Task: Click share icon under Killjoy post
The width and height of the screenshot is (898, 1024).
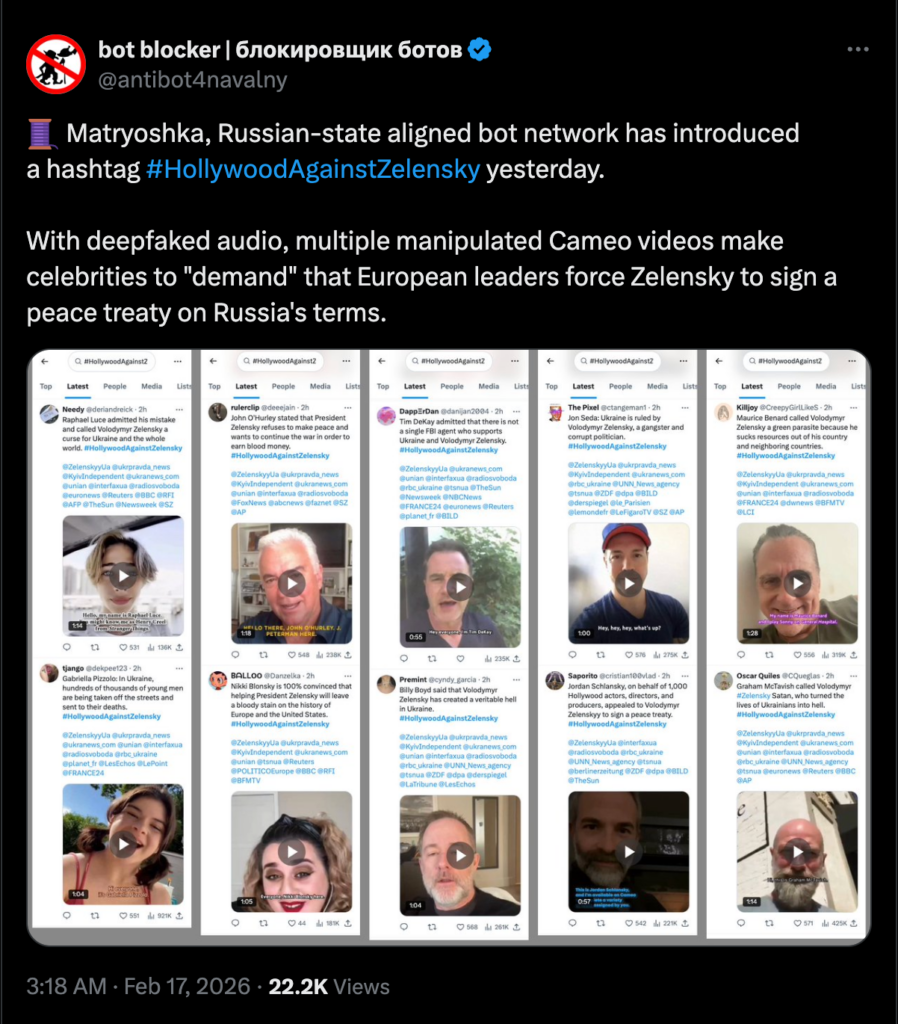Action: pos(854,654)
